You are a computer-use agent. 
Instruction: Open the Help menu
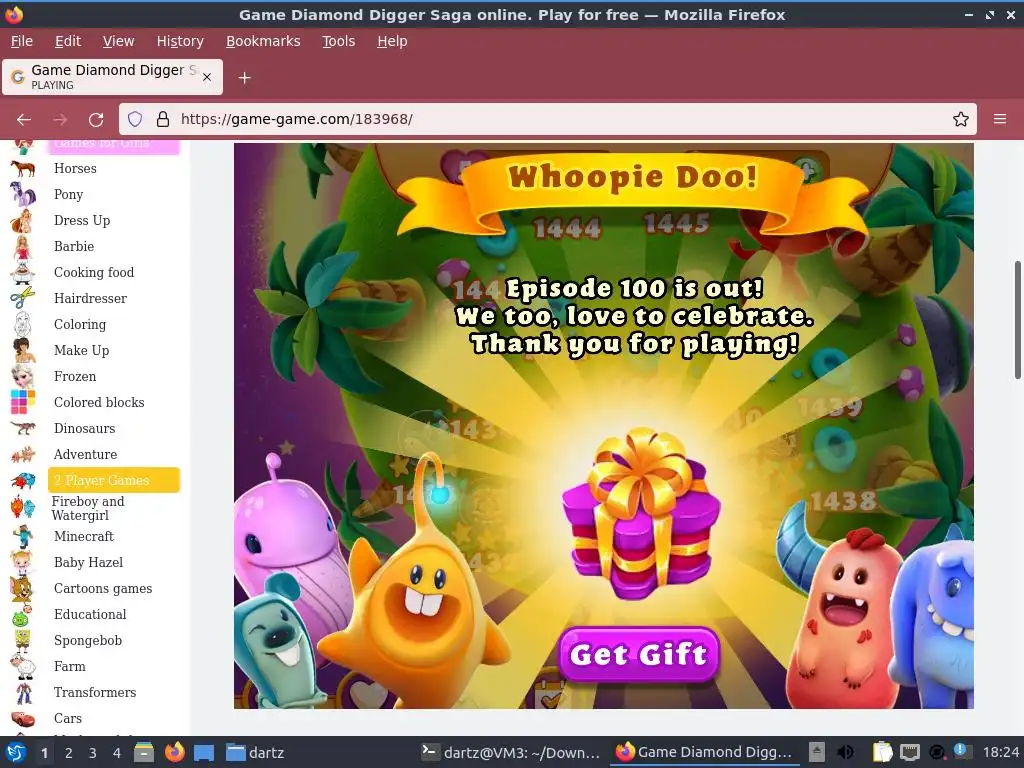tap(392, 41)
